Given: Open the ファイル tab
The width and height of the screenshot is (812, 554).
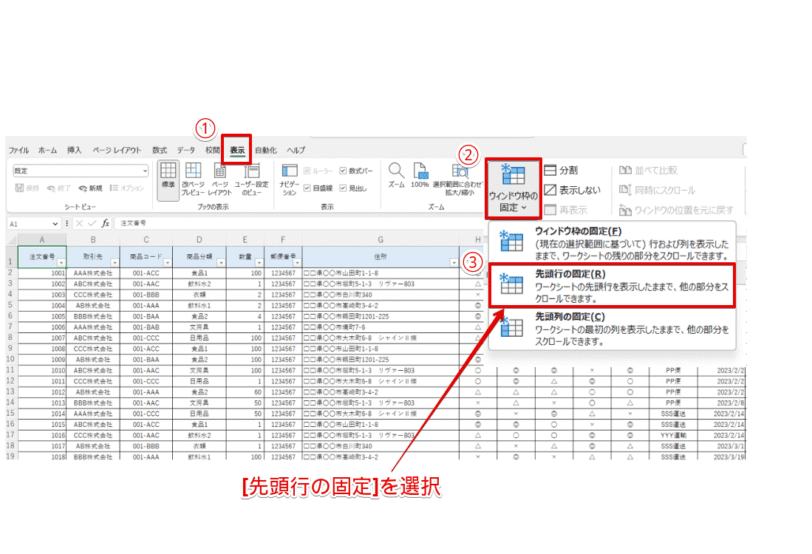Looking at the screenshot, I should click(19, 150).
